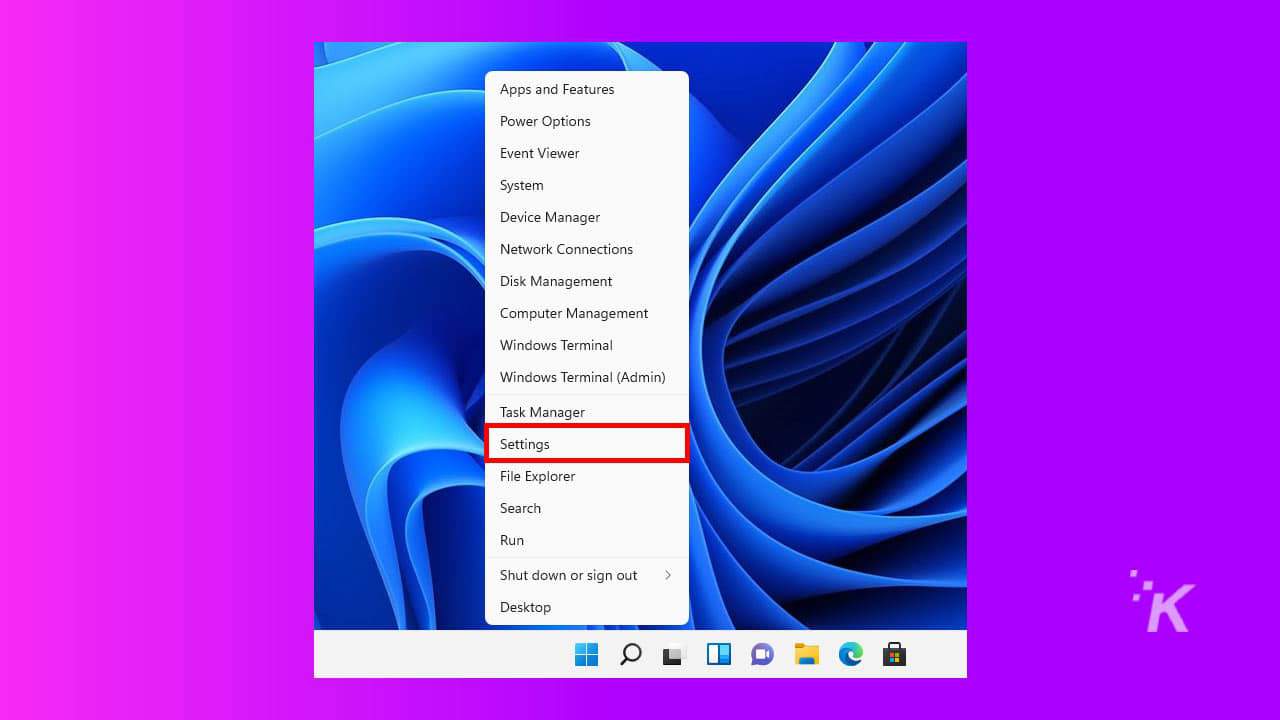Open File Explorer from the taskbar
Image resolution: width=1280 pixels, height=720 pixels.
click(806, 654)
